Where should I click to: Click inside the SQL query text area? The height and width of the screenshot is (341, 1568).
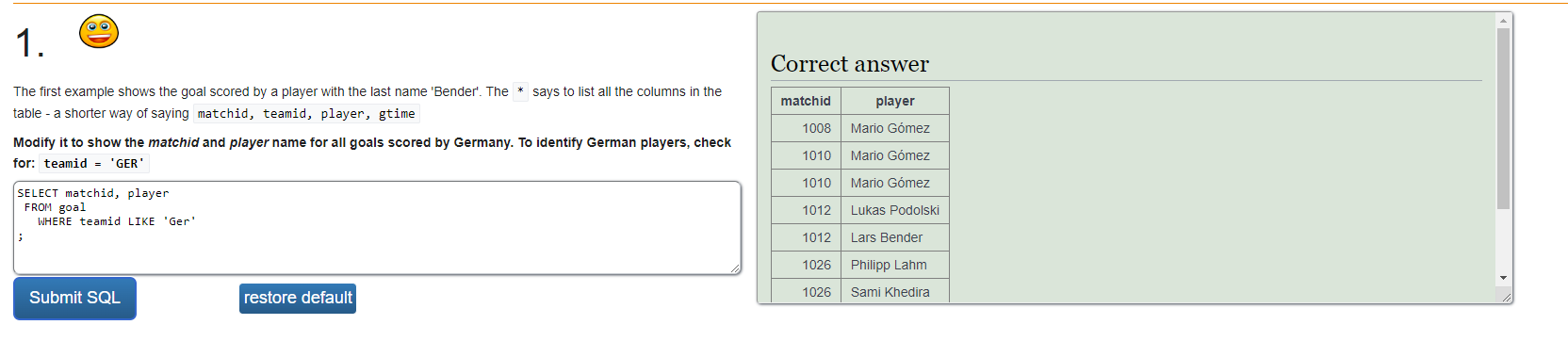click(377, 228)
